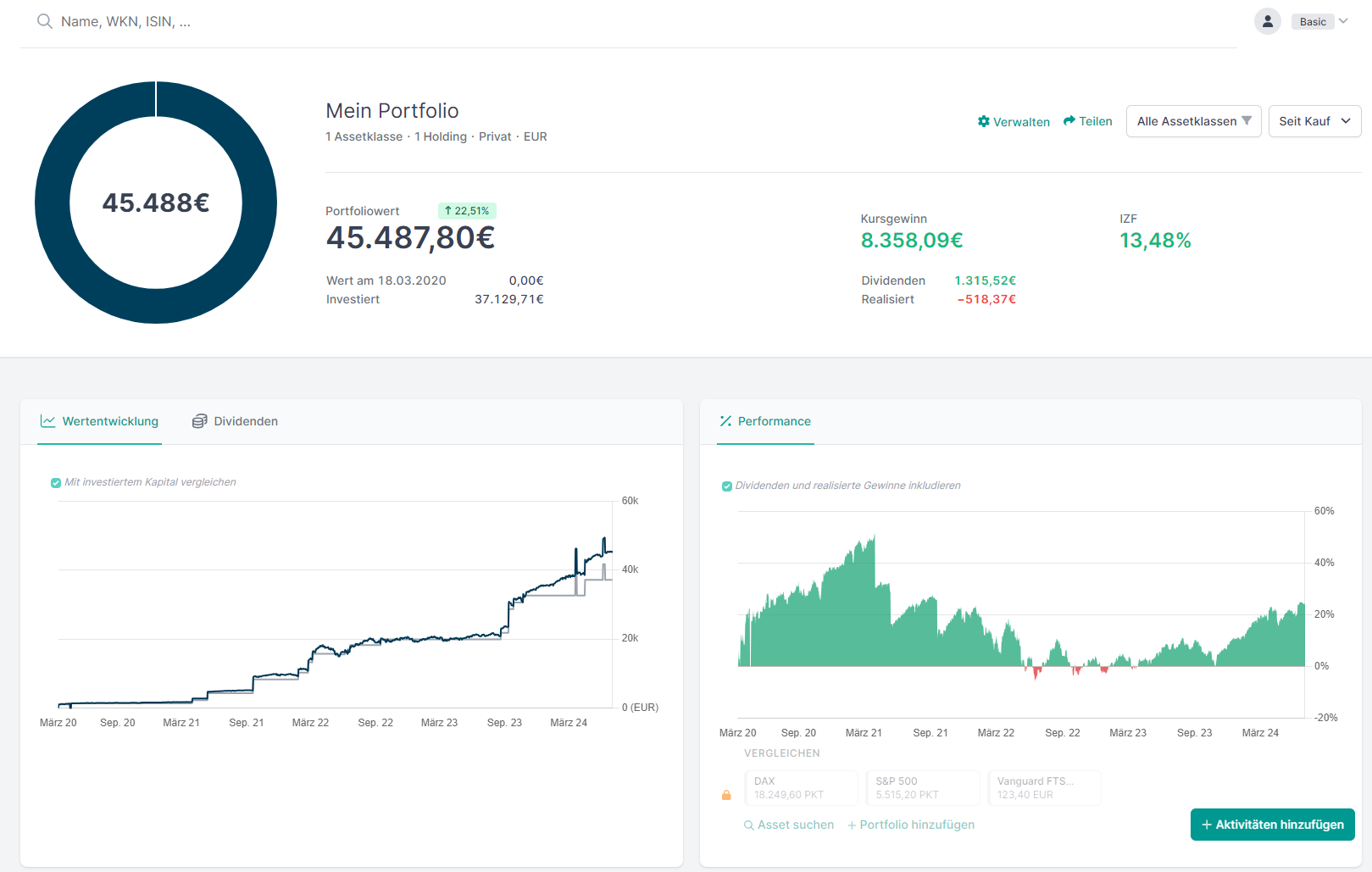Click the 22,51% gain badge
The width and height of the screenshot is (1372, 872).
click(467, 211)
